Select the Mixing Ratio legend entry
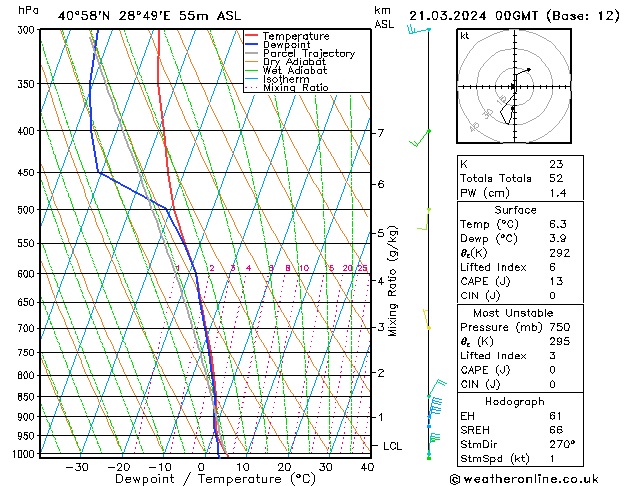The height and width of the screenshot is (486, 629). click(x=287, y=88)
